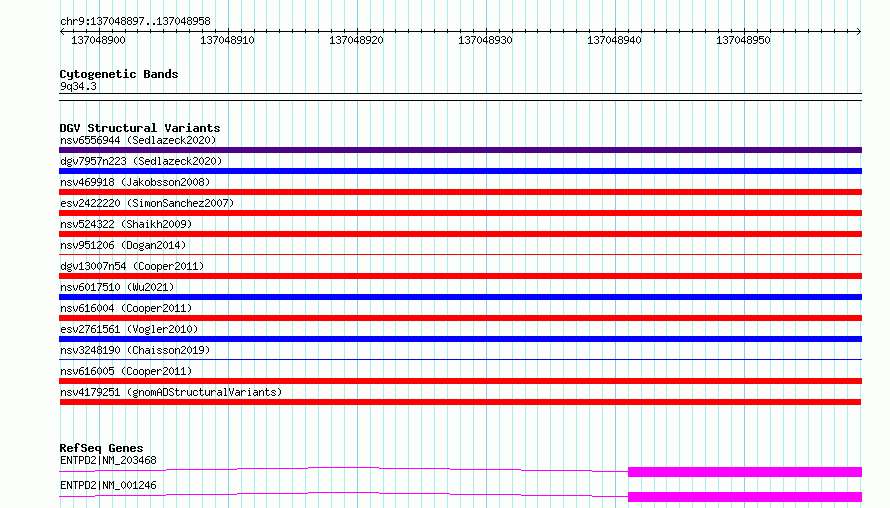
Task: Click ruler position 137048940
Action: click(x=614, y=40)
